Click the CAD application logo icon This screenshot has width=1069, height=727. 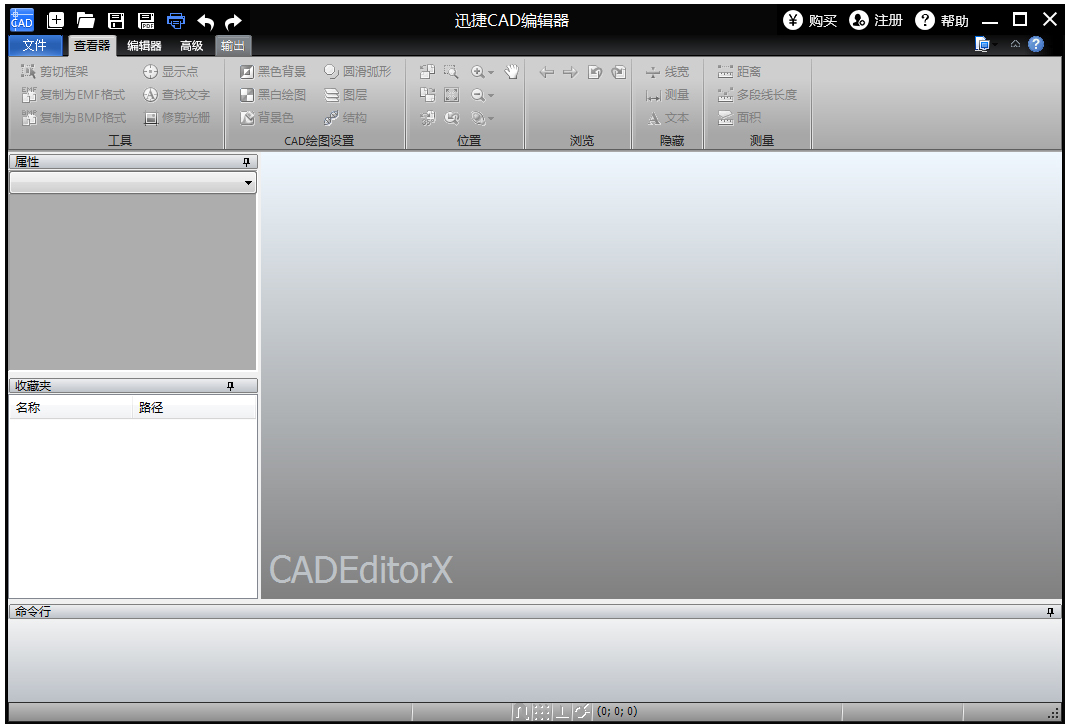22,20
